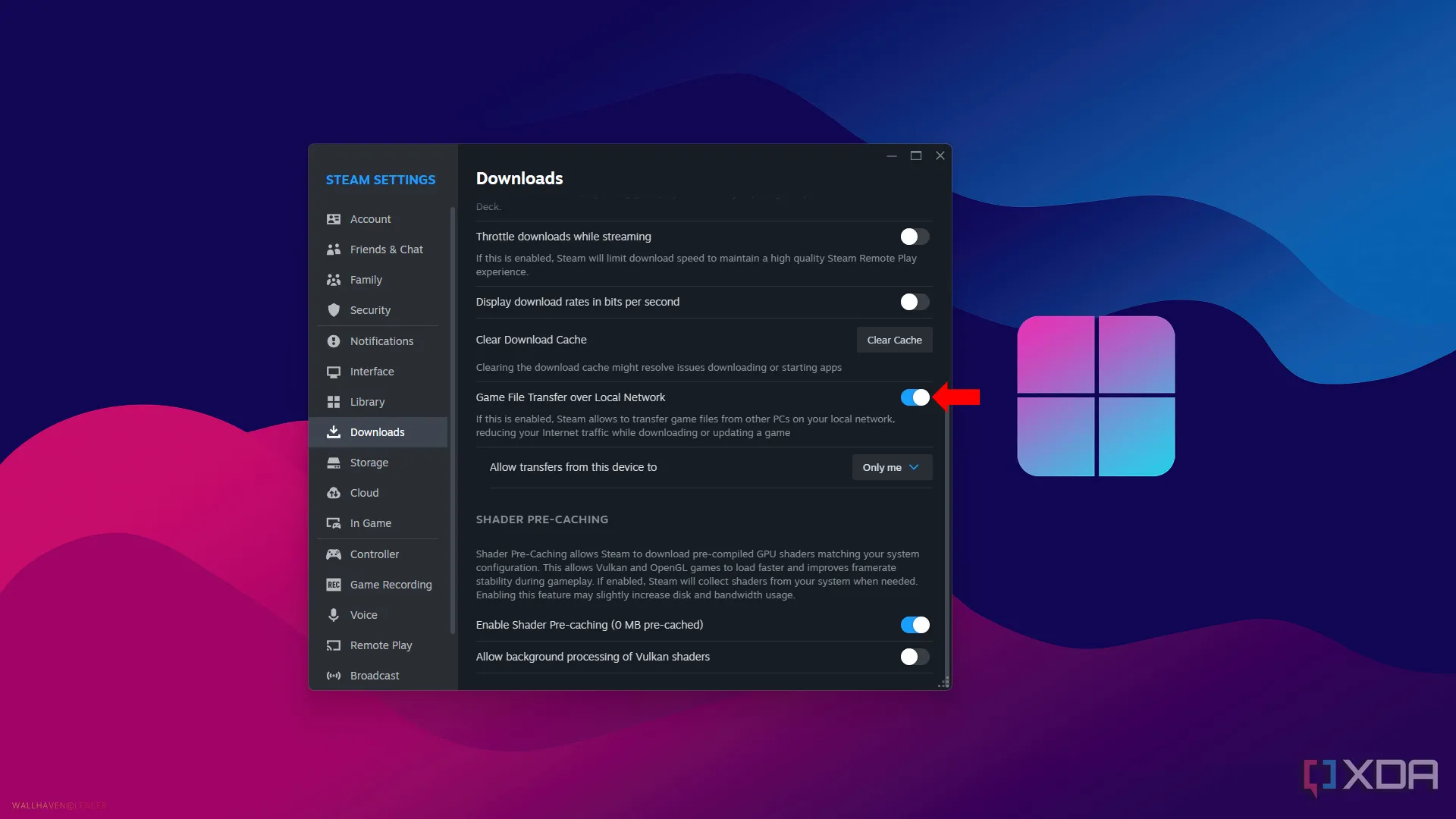Open the Controller gamepad icon
1456x819 pixels.
tap(333, 554)
